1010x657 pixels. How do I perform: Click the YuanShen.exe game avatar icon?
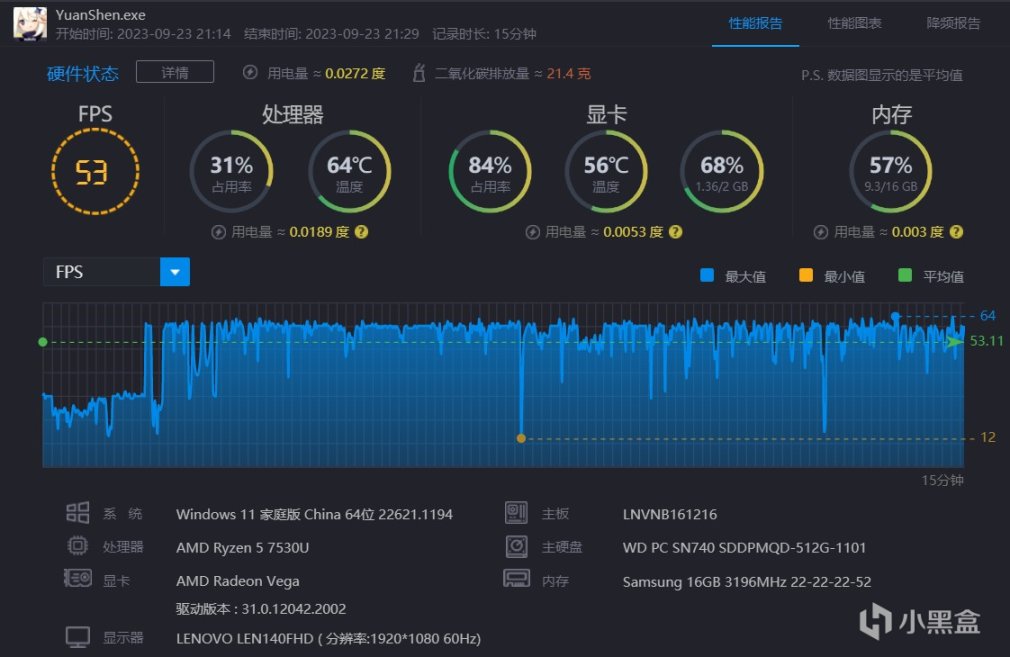pos(30,24)
